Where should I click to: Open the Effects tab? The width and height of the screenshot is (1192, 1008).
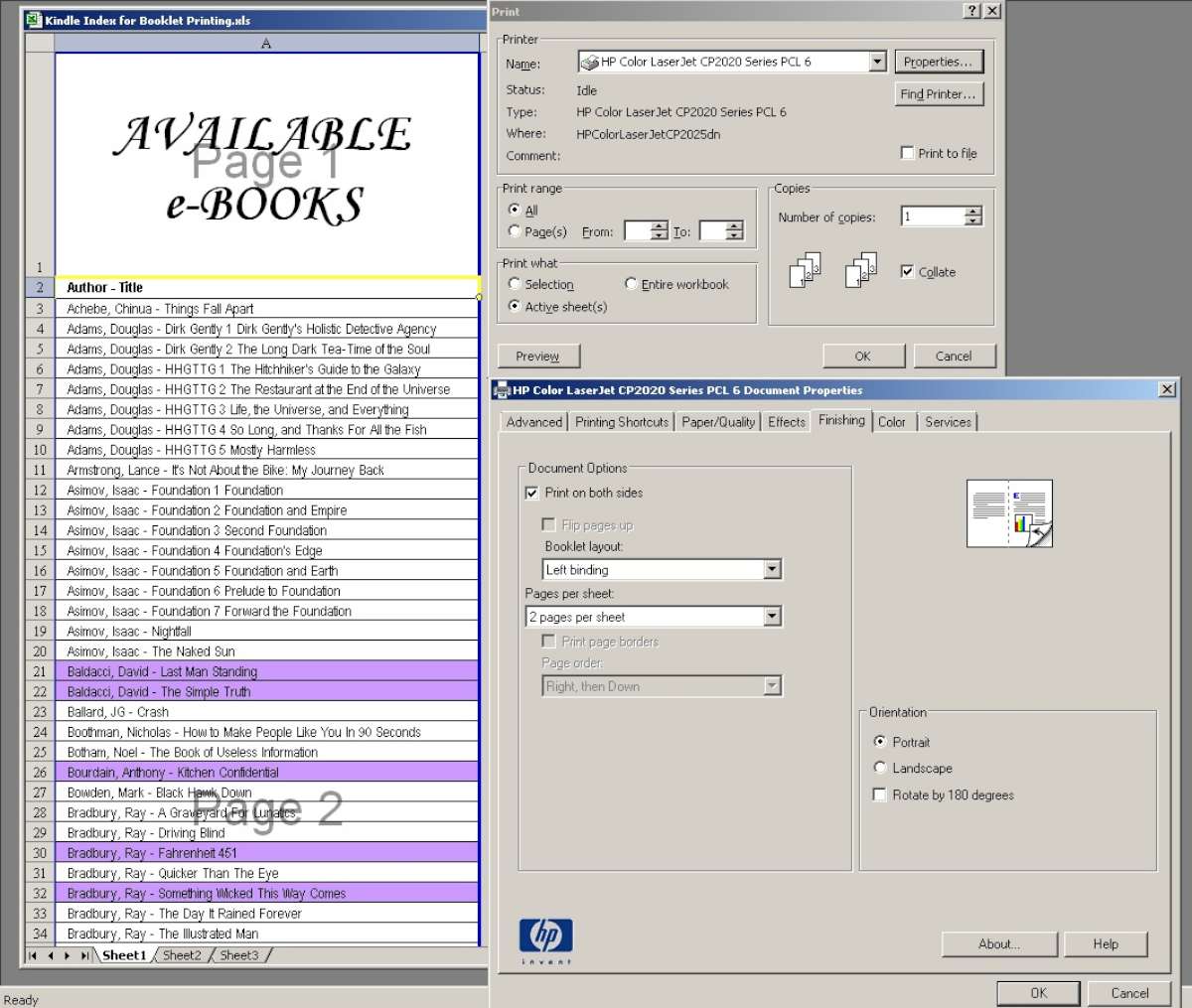[787, 422]
